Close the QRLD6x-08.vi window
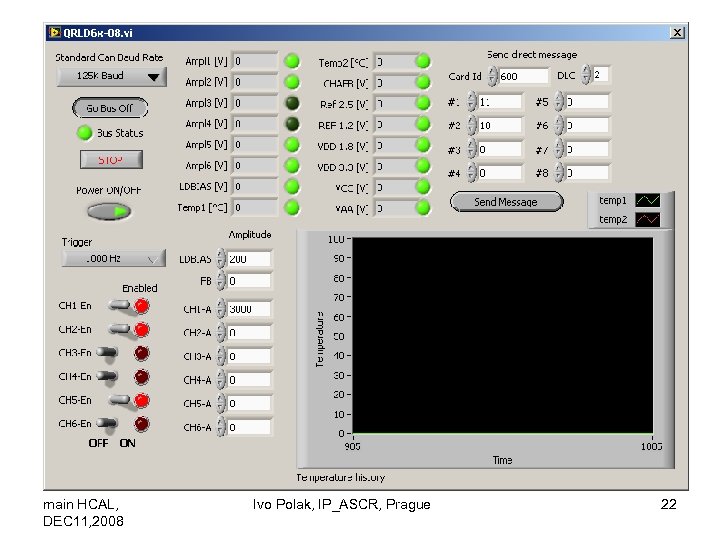 click(x=677, y=33)
